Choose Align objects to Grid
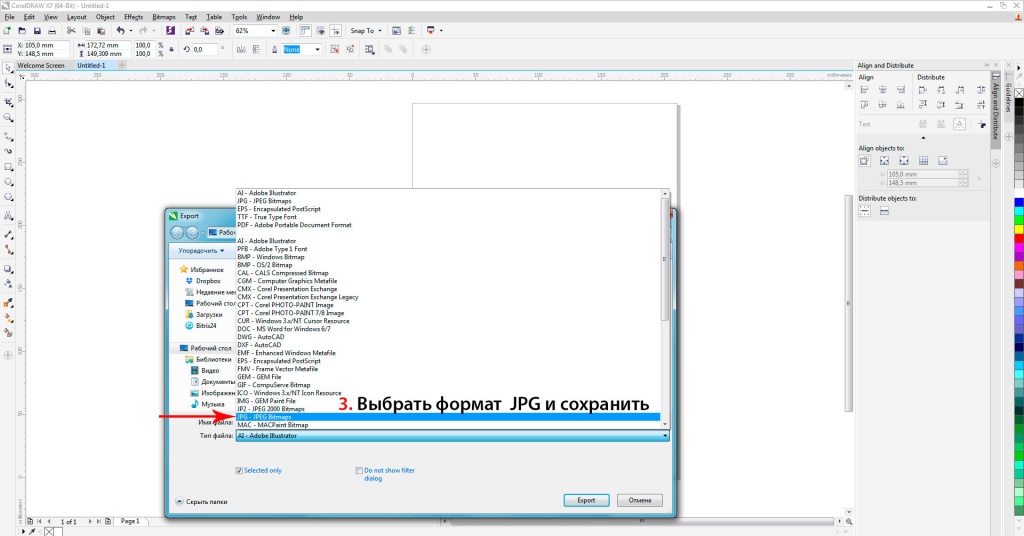 [x=923, y=161]
